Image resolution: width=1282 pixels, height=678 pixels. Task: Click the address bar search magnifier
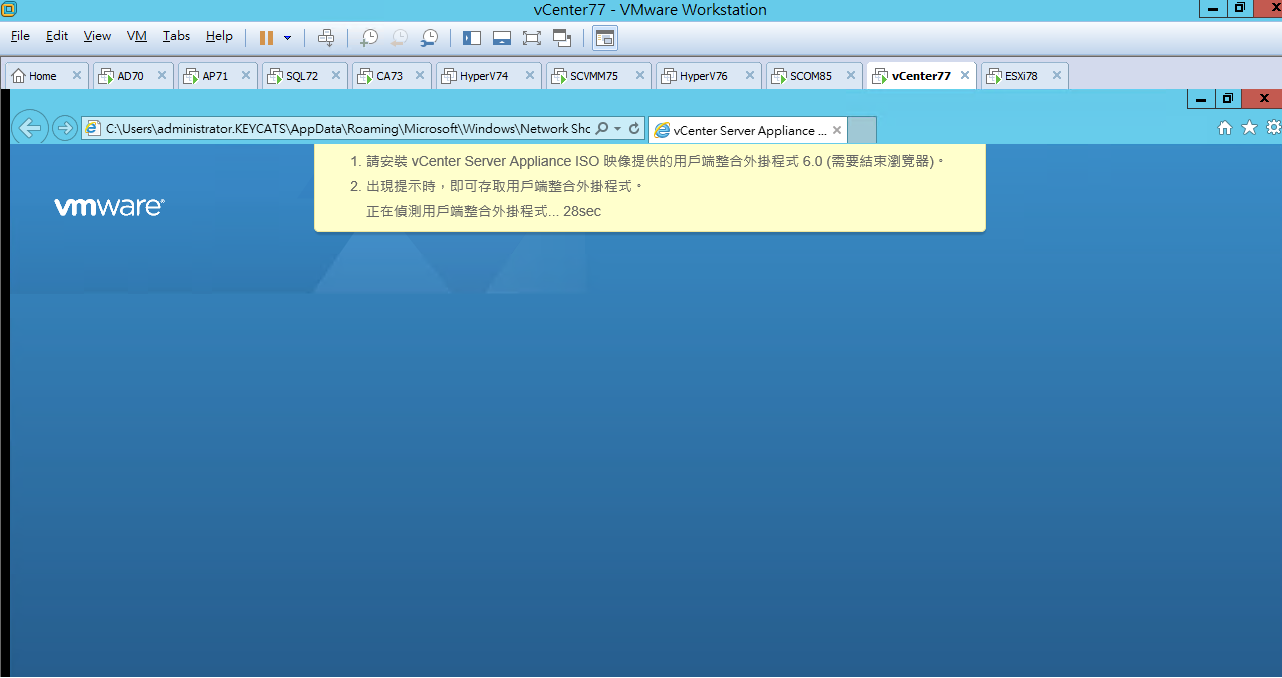click(x=602, y=129)
